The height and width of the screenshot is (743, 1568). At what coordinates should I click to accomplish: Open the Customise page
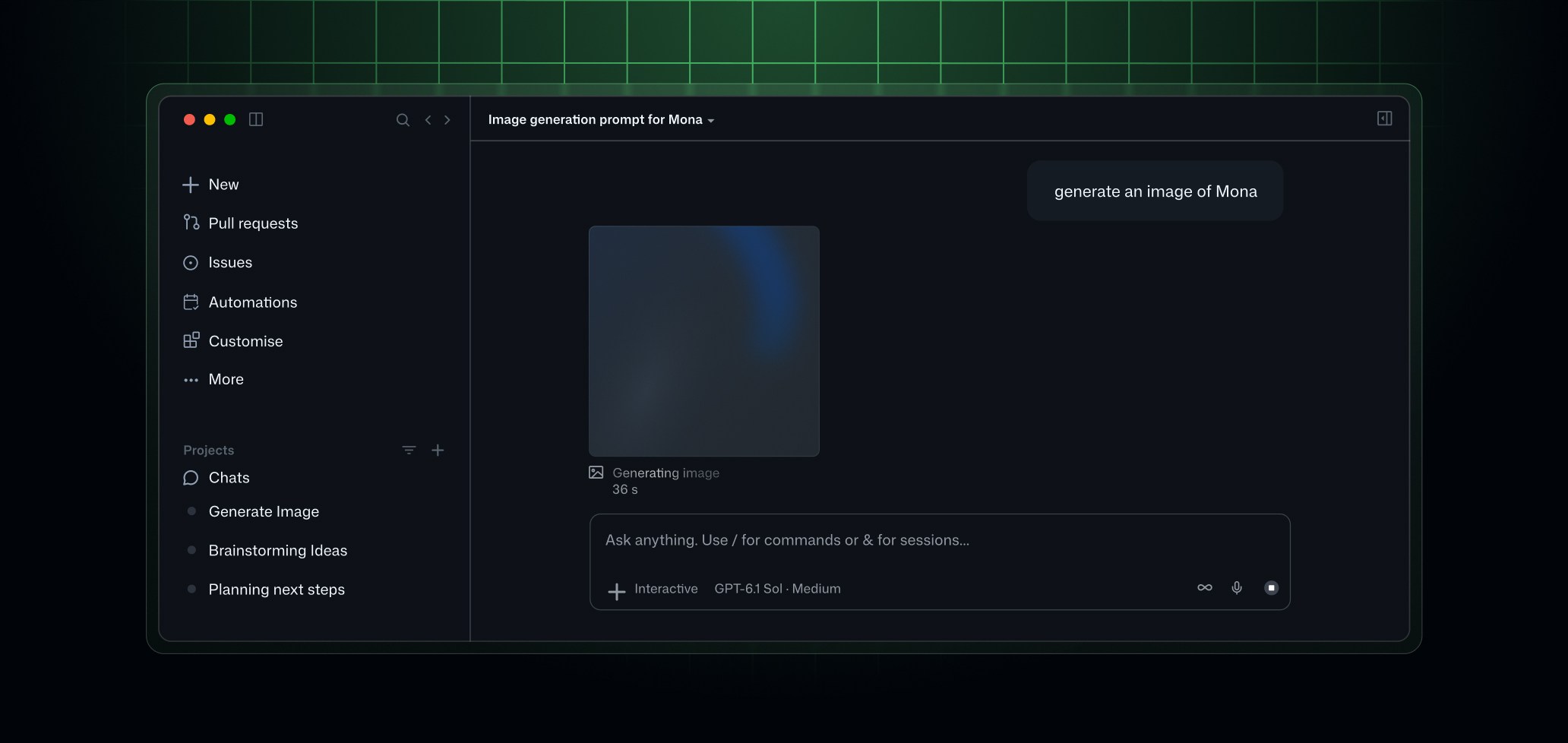(x=233, y=341)
